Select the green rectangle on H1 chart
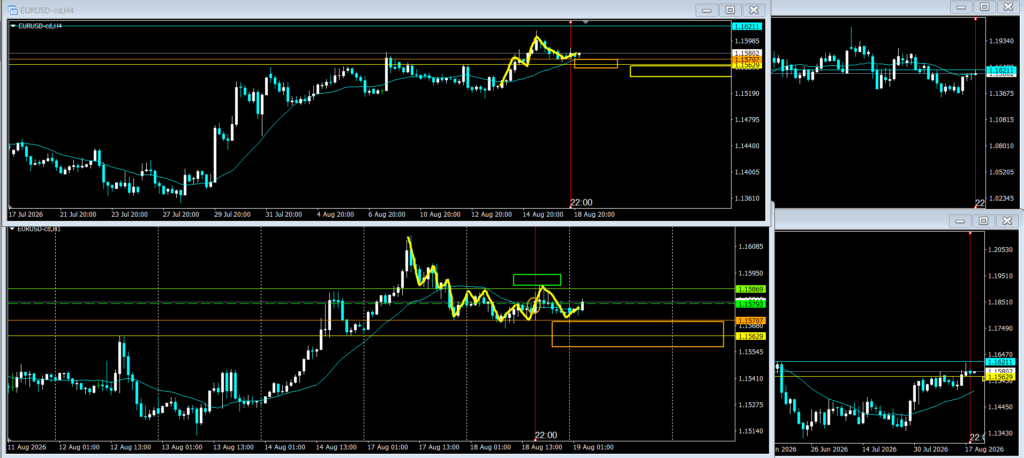Image resolution: width=1024 pixels, height=458 pixels. click(x=537, y=280)
